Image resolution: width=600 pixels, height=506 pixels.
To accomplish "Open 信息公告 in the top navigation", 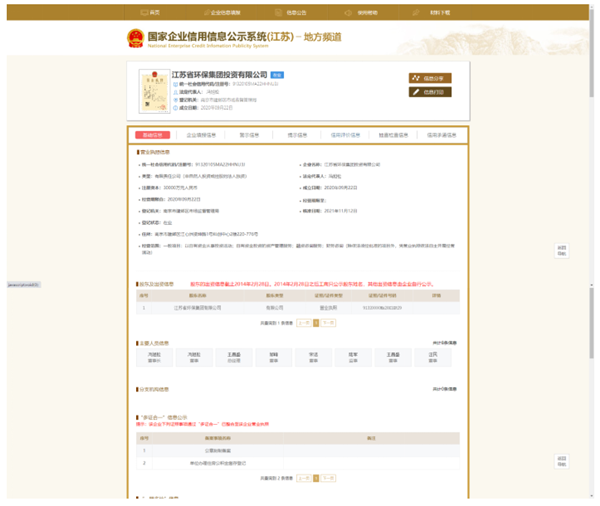I will [293, 13].
